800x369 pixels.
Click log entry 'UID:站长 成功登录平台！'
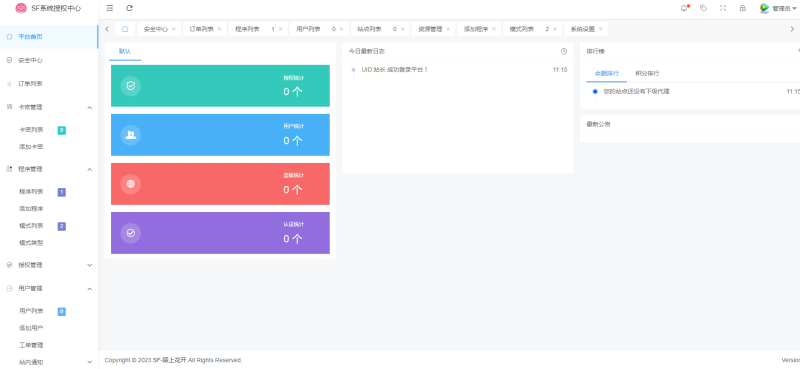[x=394, y=69]
